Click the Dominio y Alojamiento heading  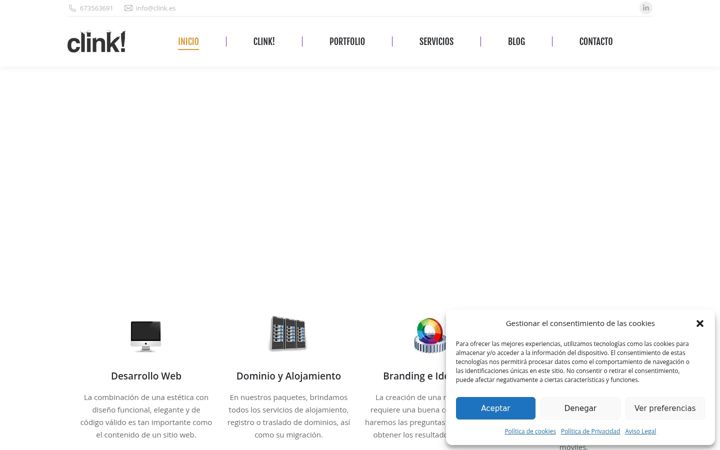tap(288, 376)
